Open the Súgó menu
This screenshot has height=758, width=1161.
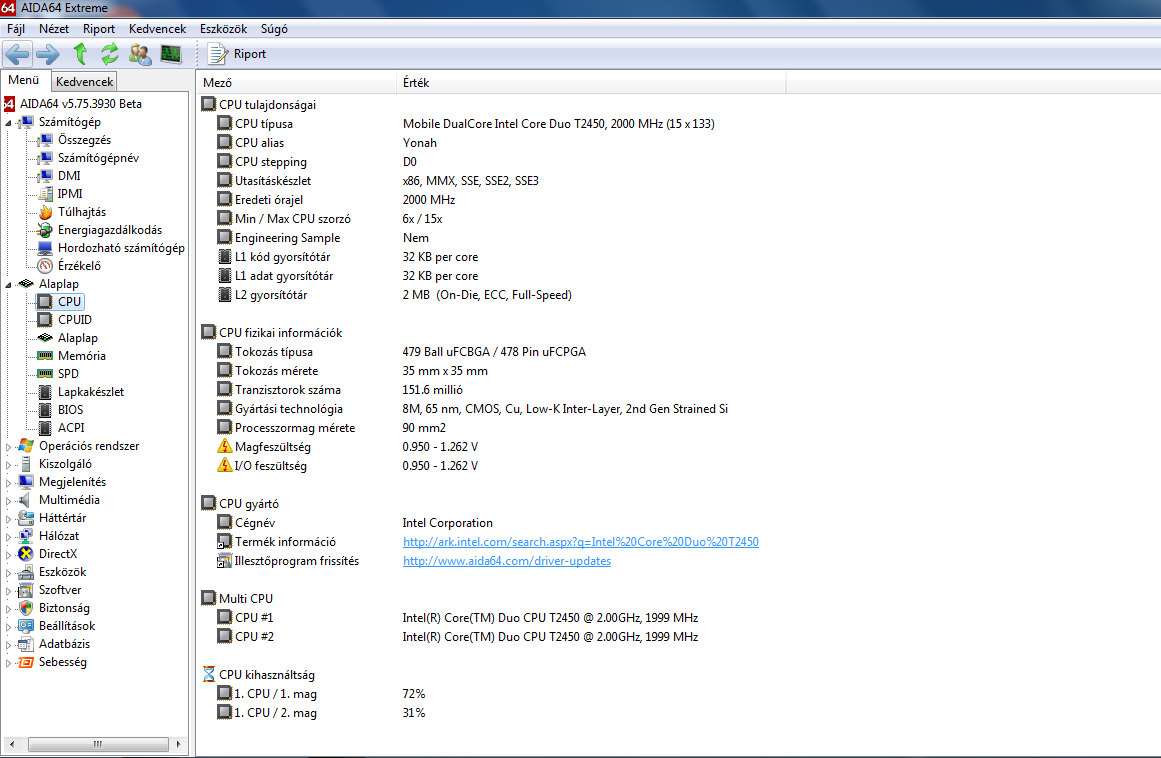[274, 29]
